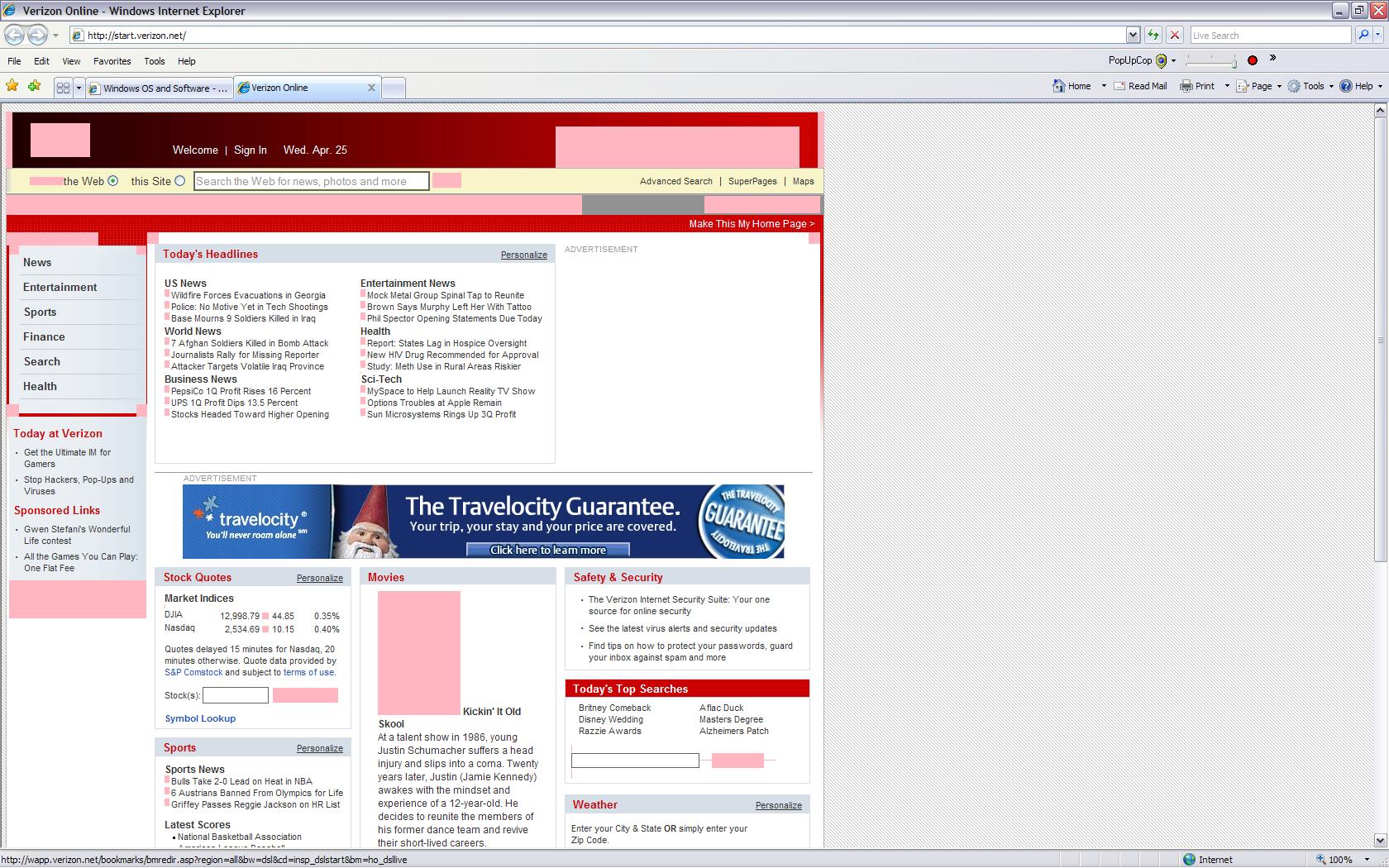
Task: Click the Quick Tabs grid icon
Action: [x=63, y=88]
